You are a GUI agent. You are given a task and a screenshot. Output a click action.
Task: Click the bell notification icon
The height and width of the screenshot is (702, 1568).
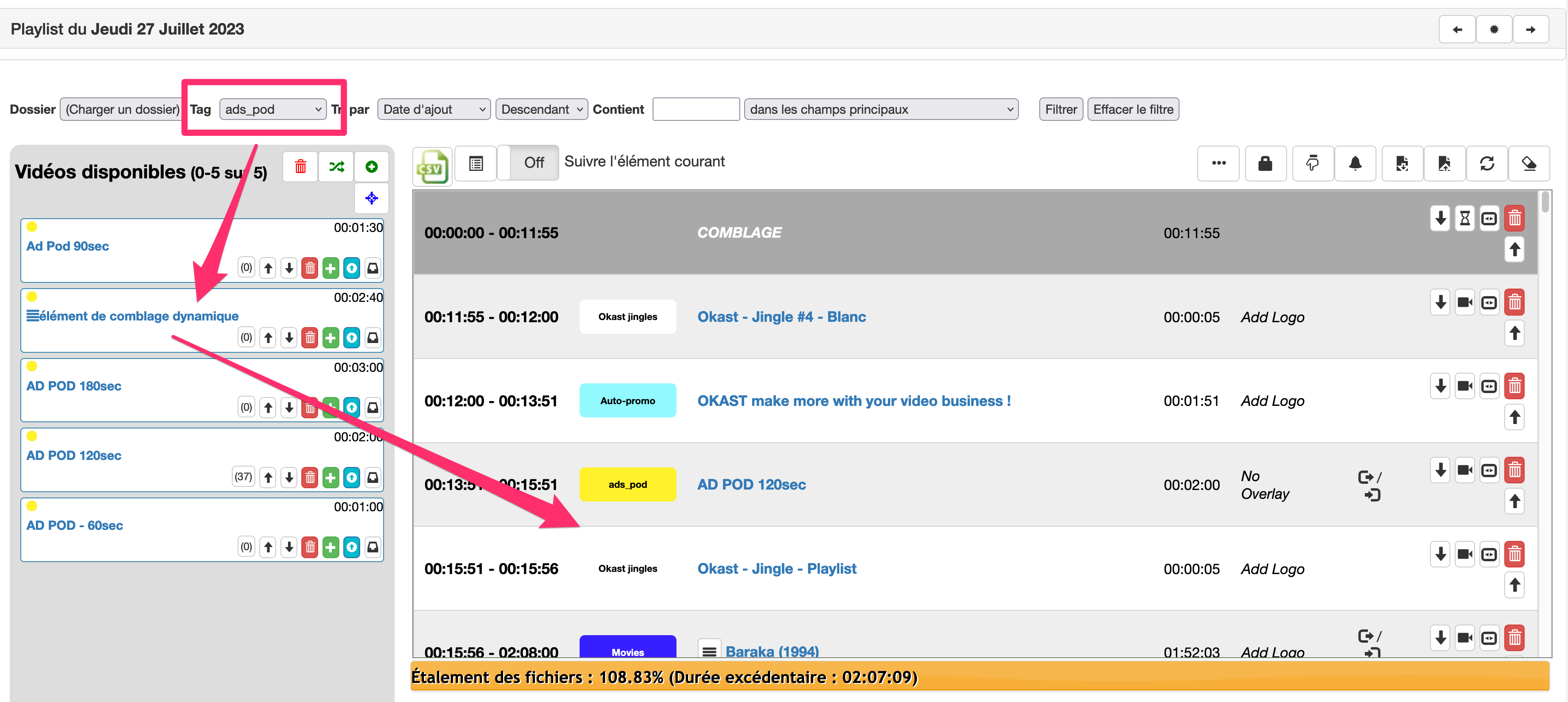tap(1355, 163)
